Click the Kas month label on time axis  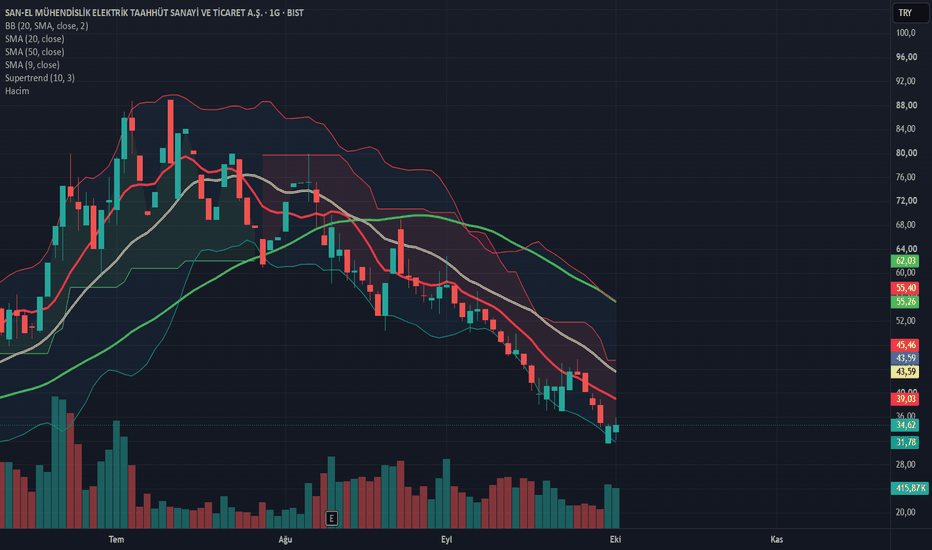click(x=776, y=539)
